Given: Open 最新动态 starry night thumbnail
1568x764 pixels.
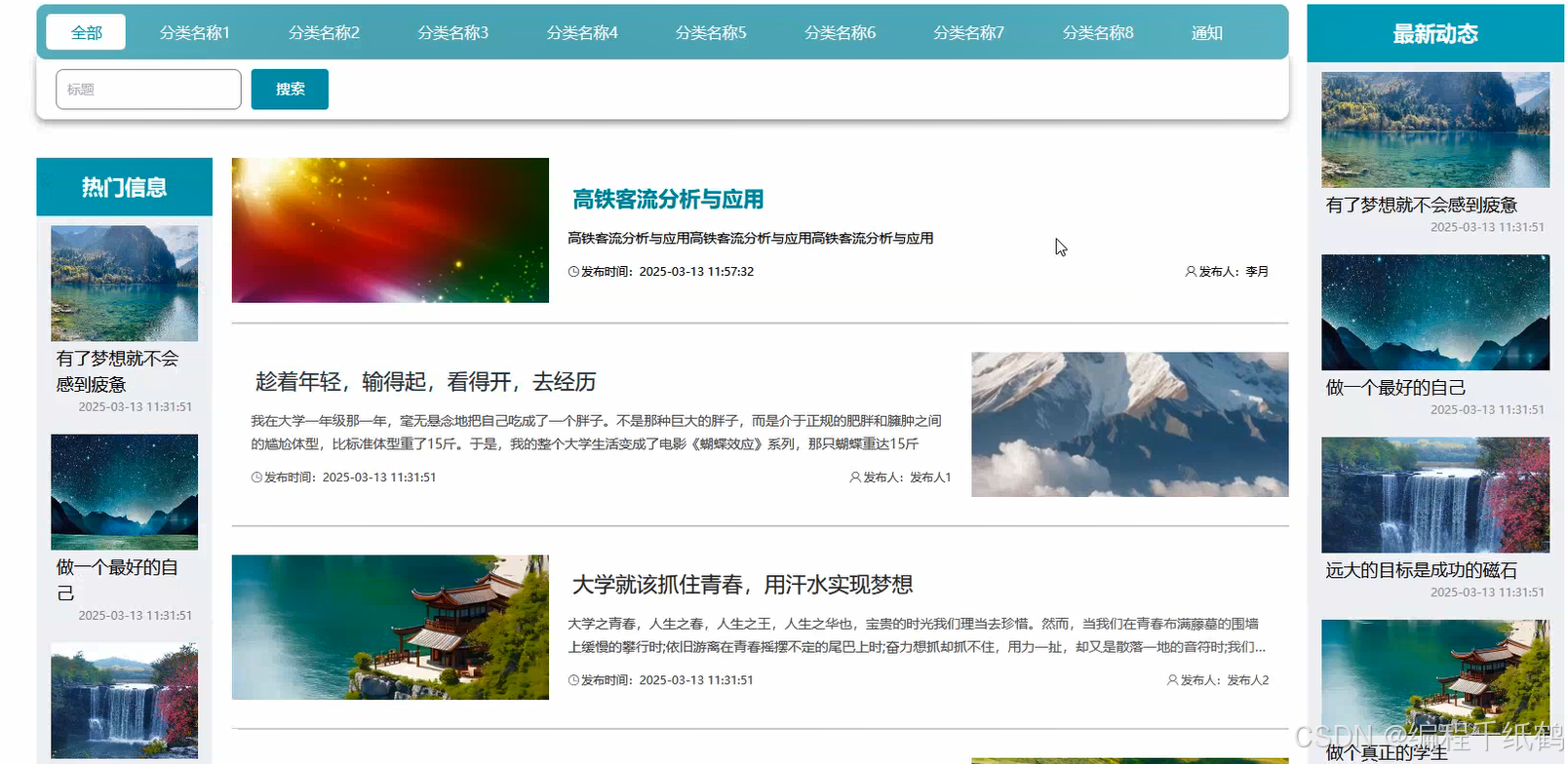Looking at the screenshot, I should pos(1435,312).
